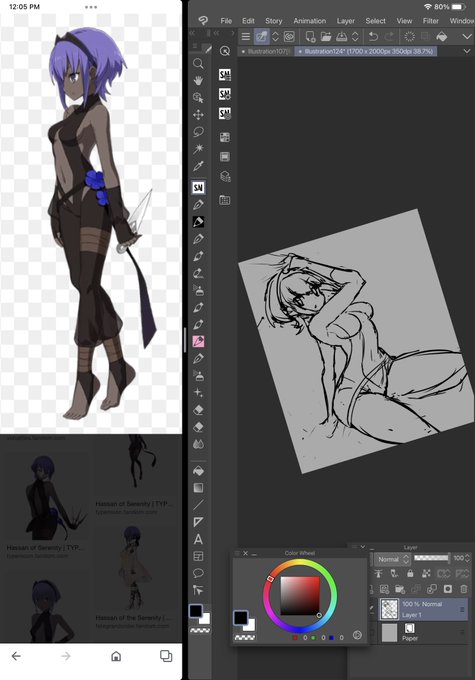
Task: Select transparent color swatch below tool palette
Action: (200, 630)
